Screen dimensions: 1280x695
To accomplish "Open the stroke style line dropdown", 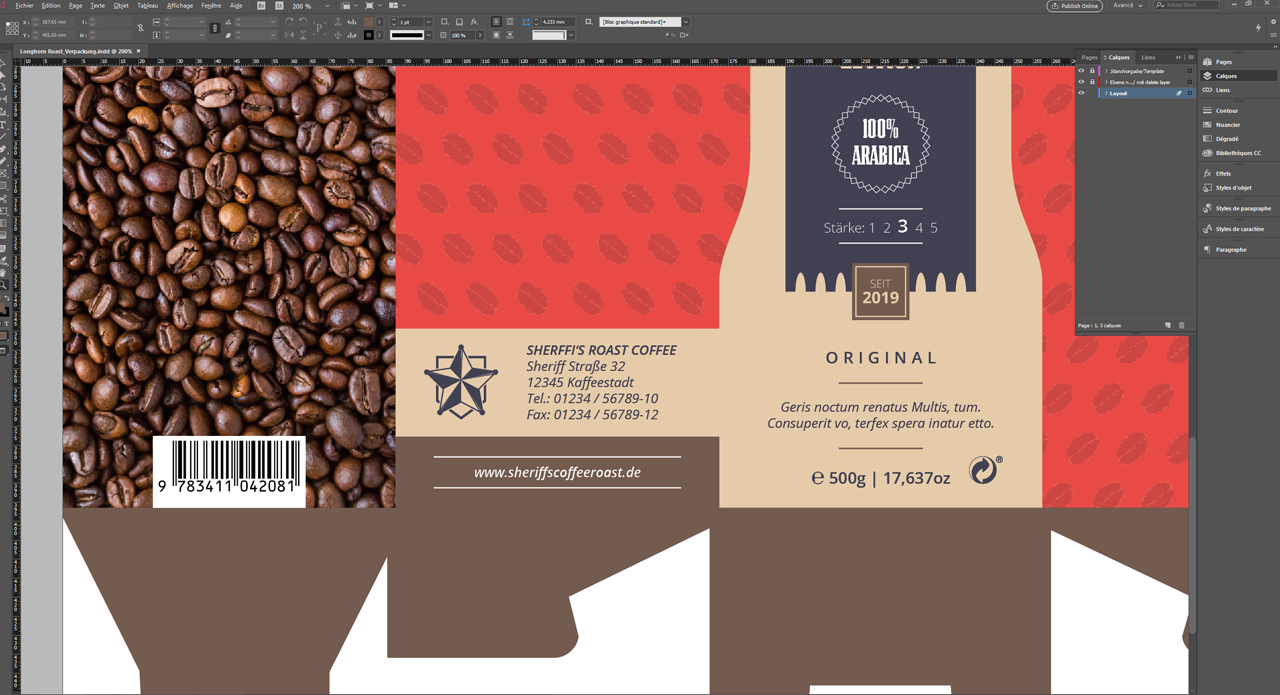I will point(428,35).
